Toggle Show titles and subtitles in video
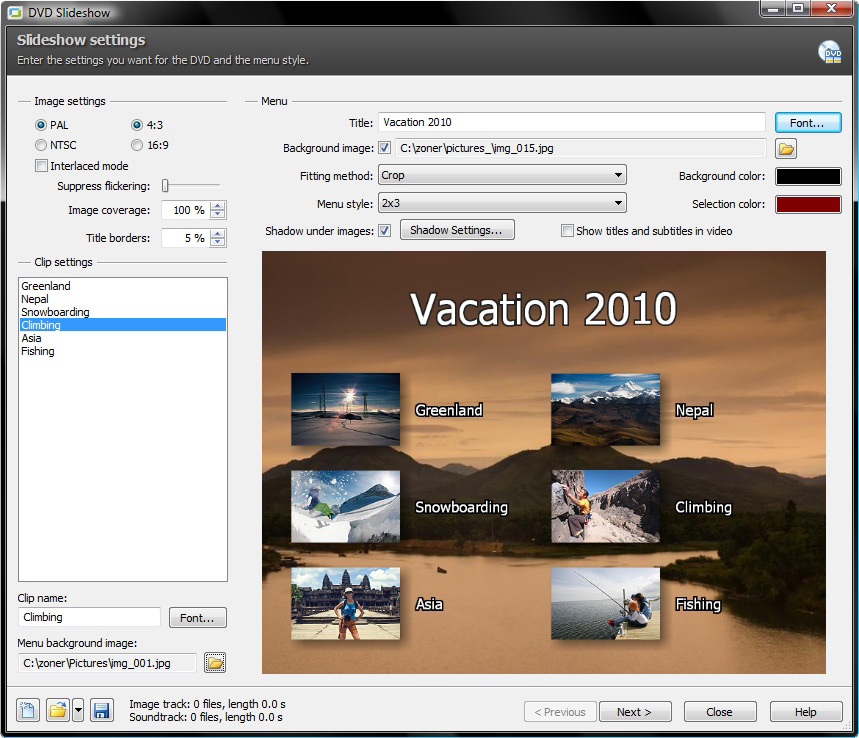The width and height of the screenshot is (859, 738). click(x=567, y=231)
